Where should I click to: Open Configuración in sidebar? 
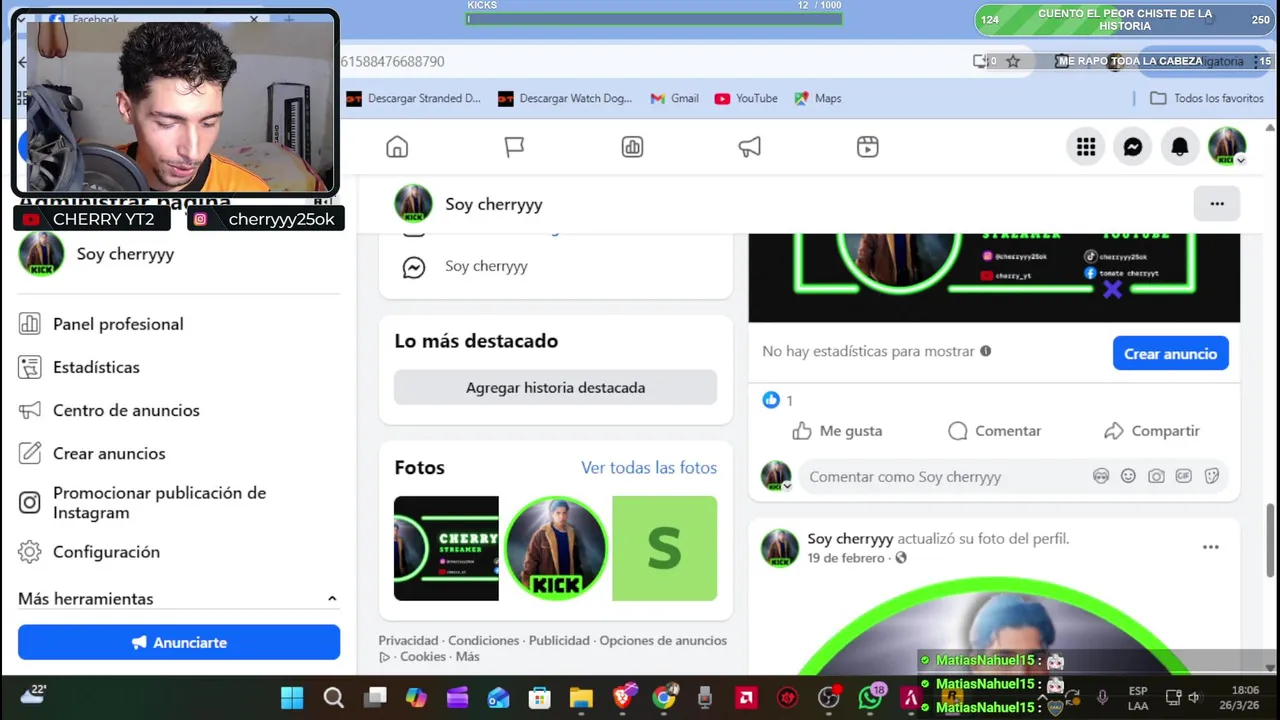[106, 552]
